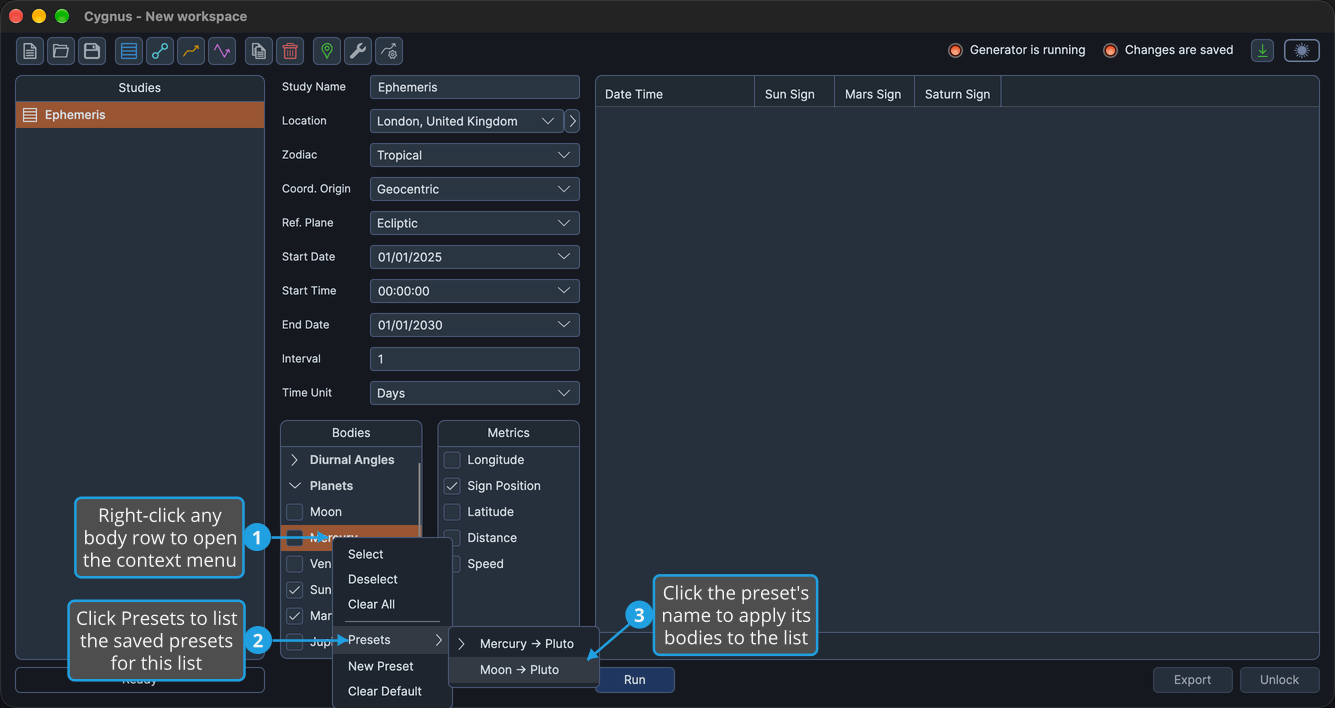Open the Start Time dropdown
This screenshot has width=1335, height=708.
[x=475, y=291]
